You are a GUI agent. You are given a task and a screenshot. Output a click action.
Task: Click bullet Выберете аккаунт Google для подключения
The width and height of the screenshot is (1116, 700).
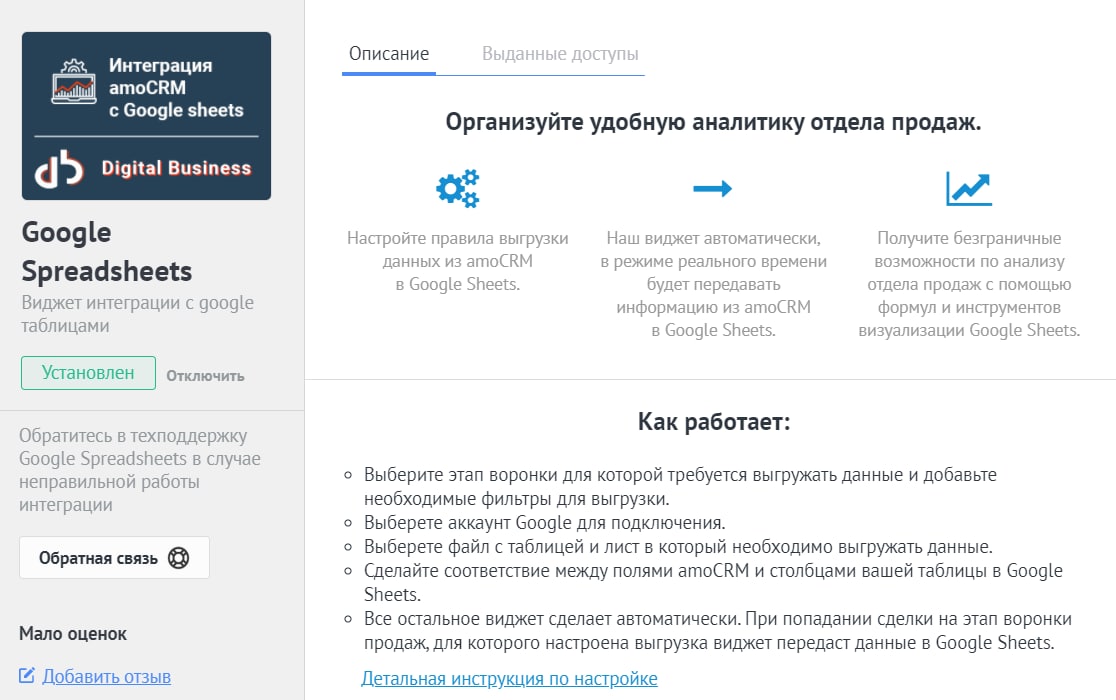tap(544, 523)
